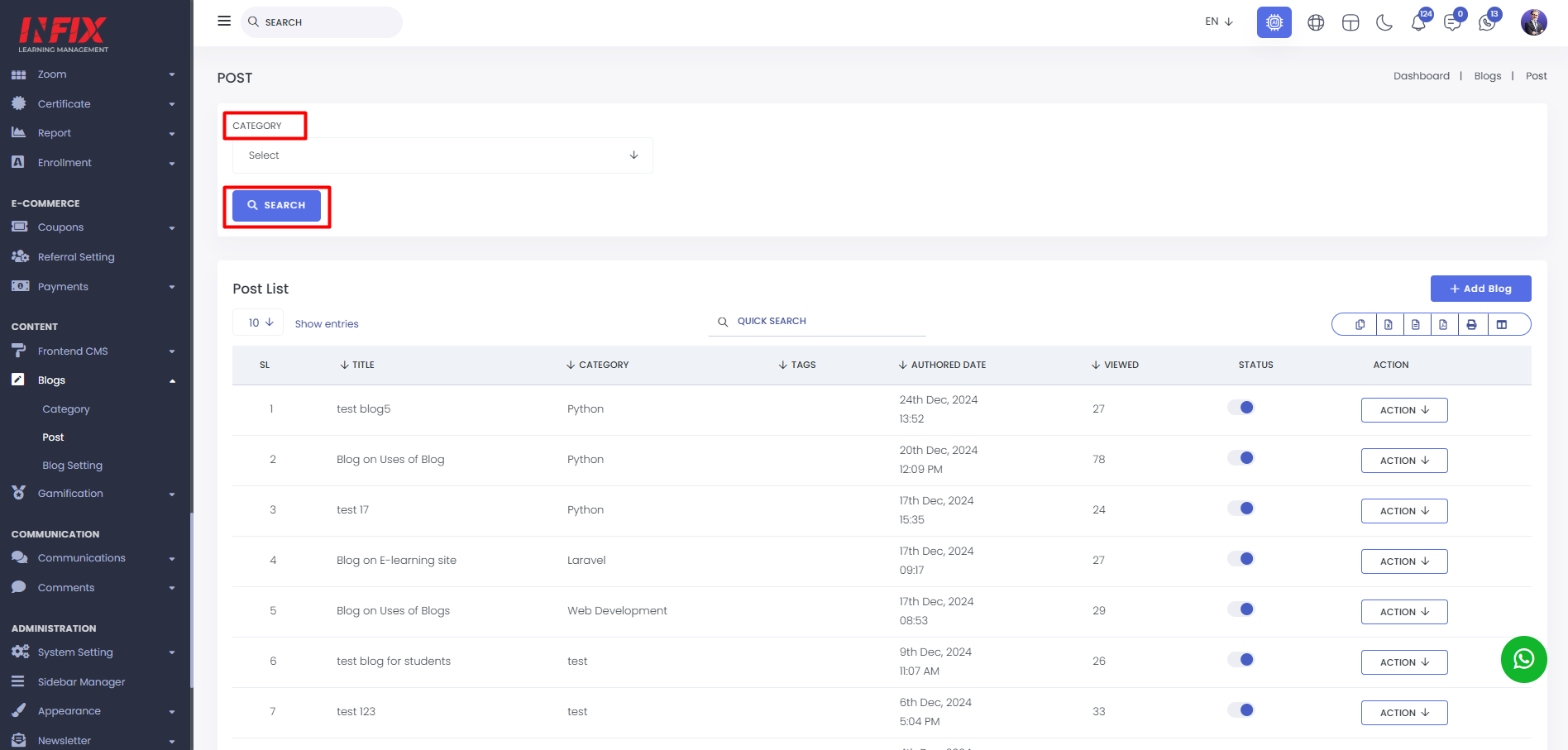Open column visibility icon
The width and height of the screenshot is (1568, 750).
click(1502, 325)
